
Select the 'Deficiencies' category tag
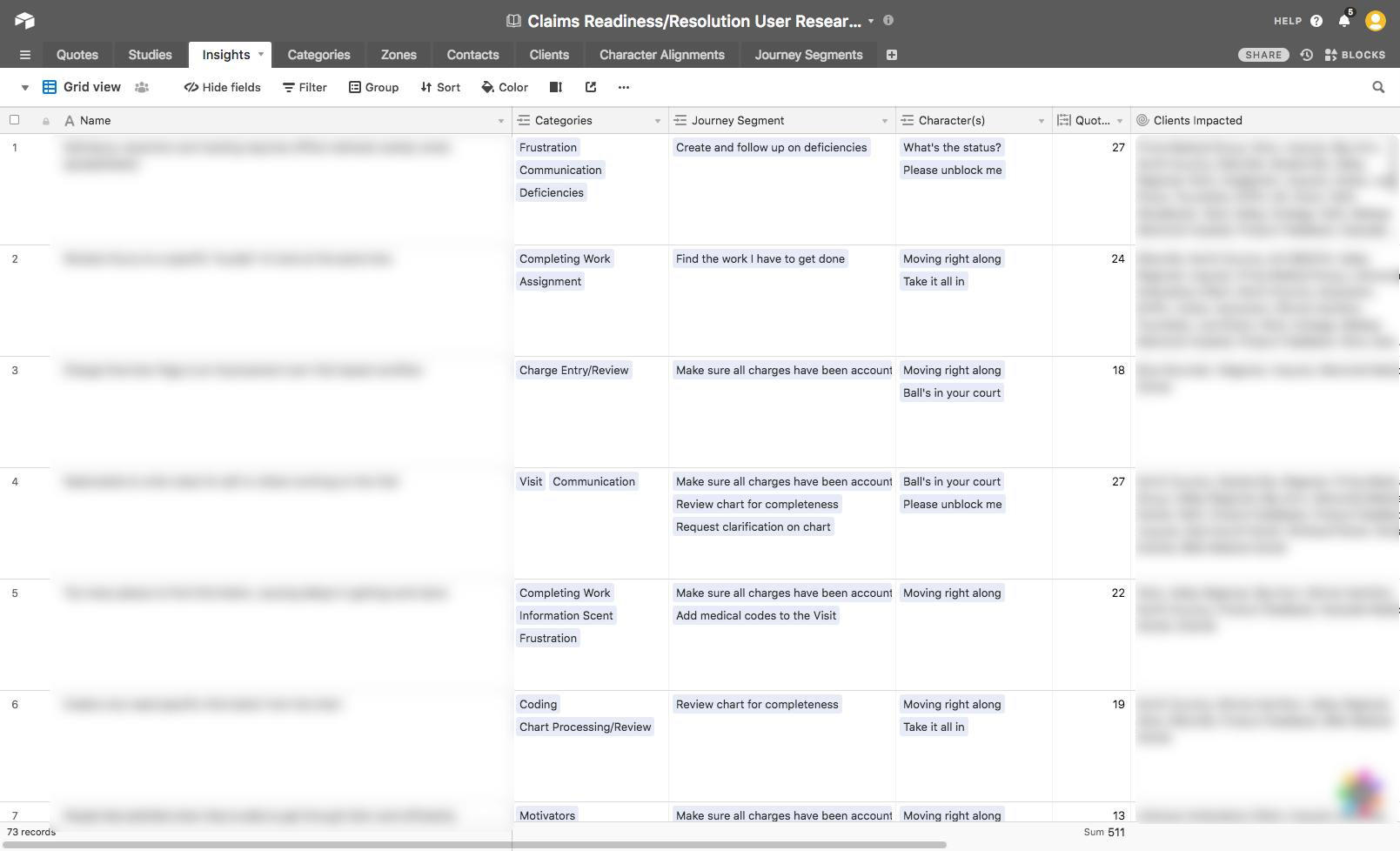(552, 192)
